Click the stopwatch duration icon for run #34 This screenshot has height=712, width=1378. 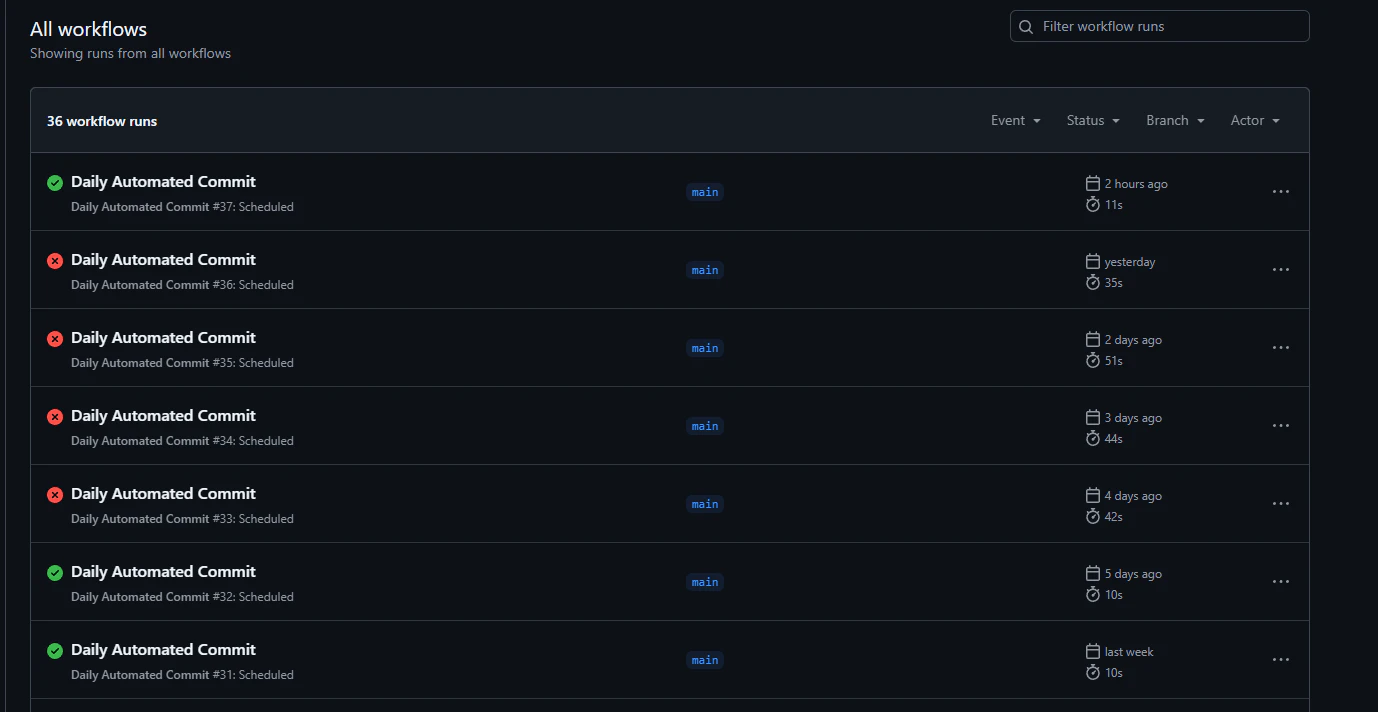[1093, 439]
